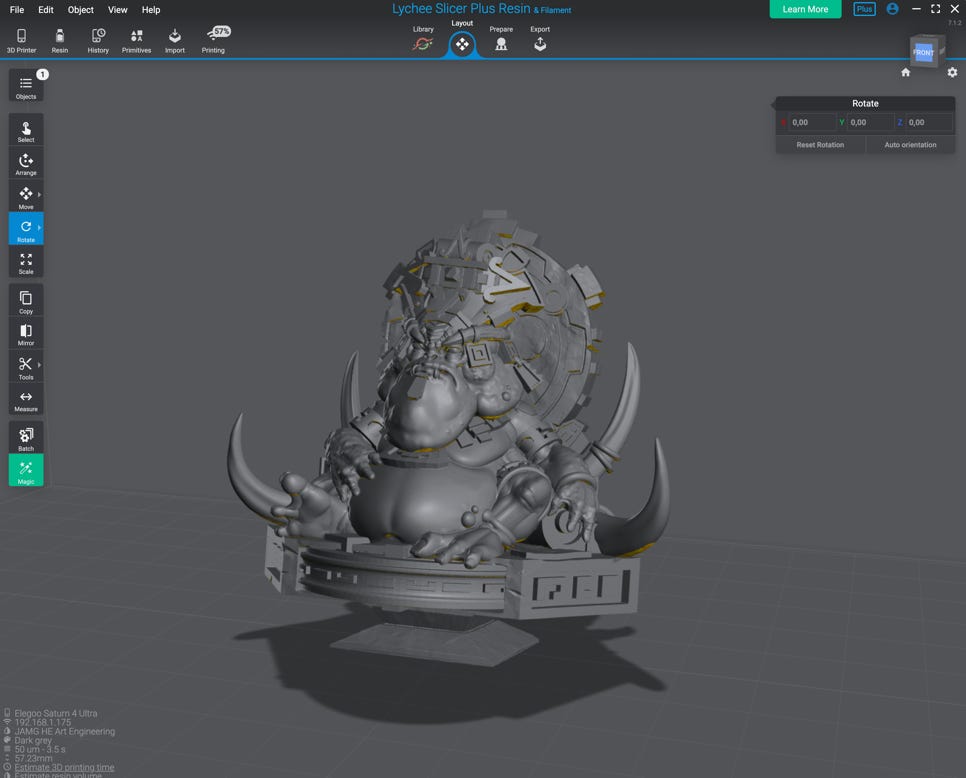Open the Resin settings
This screenshot has width=966, height=778.
(x=60, y=40)
